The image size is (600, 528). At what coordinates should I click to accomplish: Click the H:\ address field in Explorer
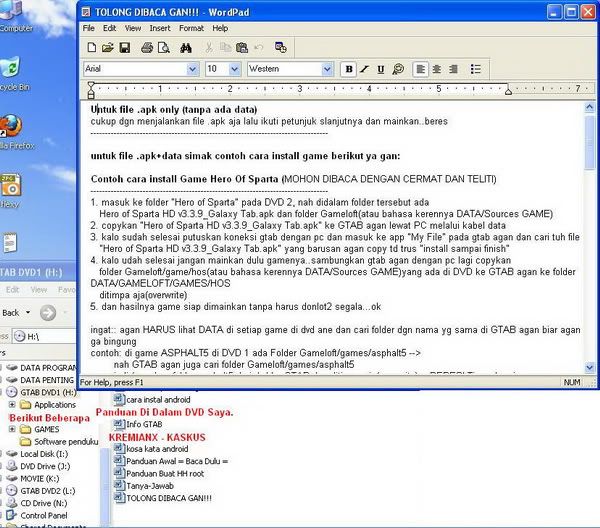click(x=44, y=336)
